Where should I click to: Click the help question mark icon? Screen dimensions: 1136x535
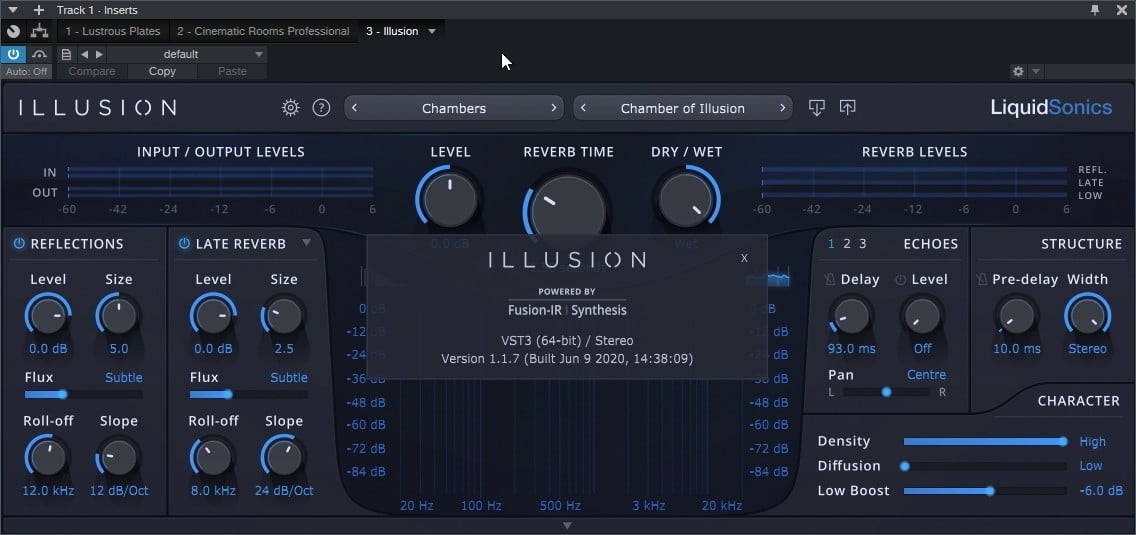321,108
